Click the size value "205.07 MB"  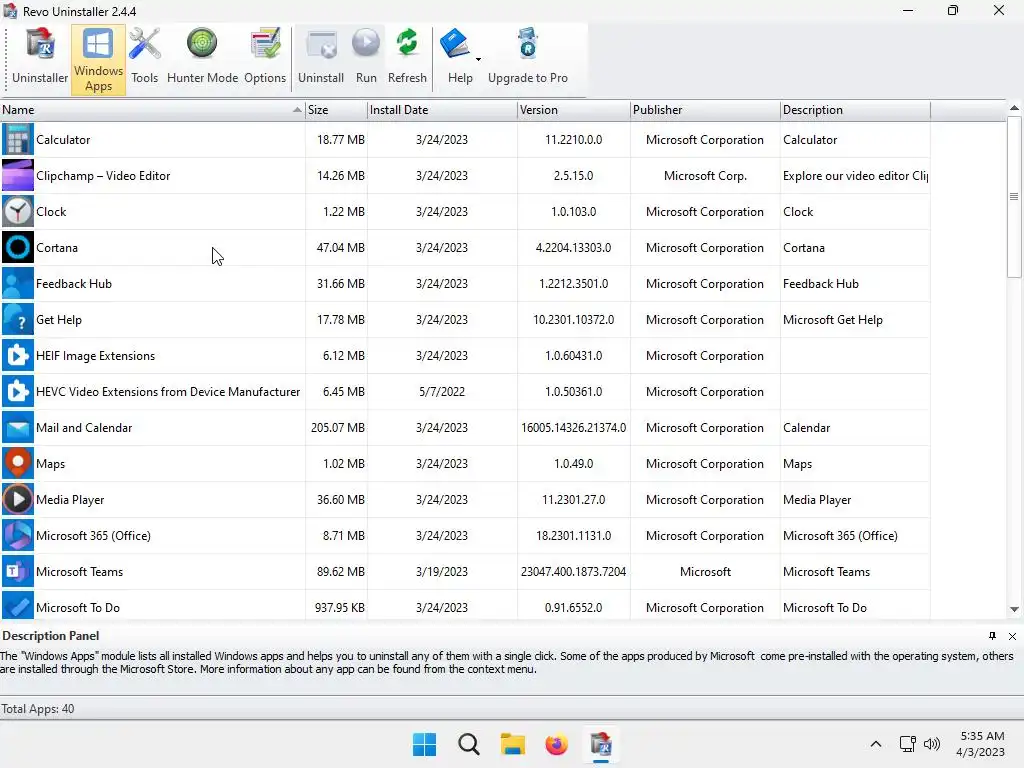point(338,428)
